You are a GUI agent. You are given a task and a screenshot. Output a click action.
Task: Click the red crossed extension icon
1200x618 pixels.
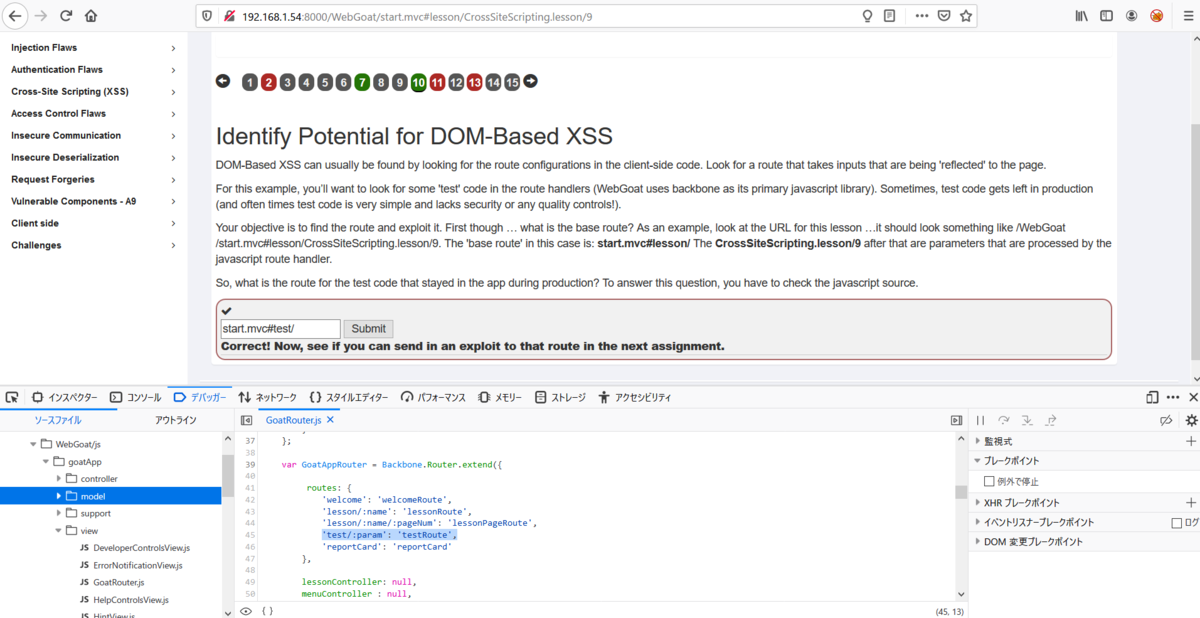click(x=1156, y=16)
